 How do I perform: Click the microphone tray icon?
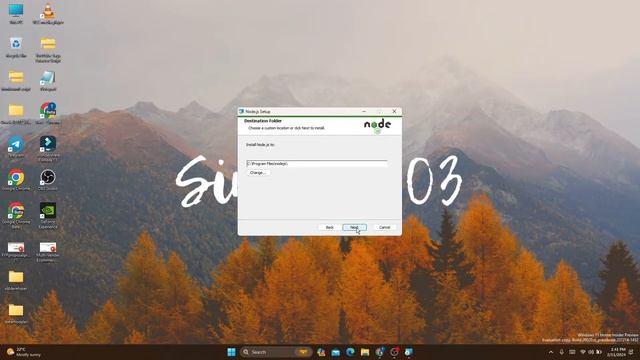[562, 352]
